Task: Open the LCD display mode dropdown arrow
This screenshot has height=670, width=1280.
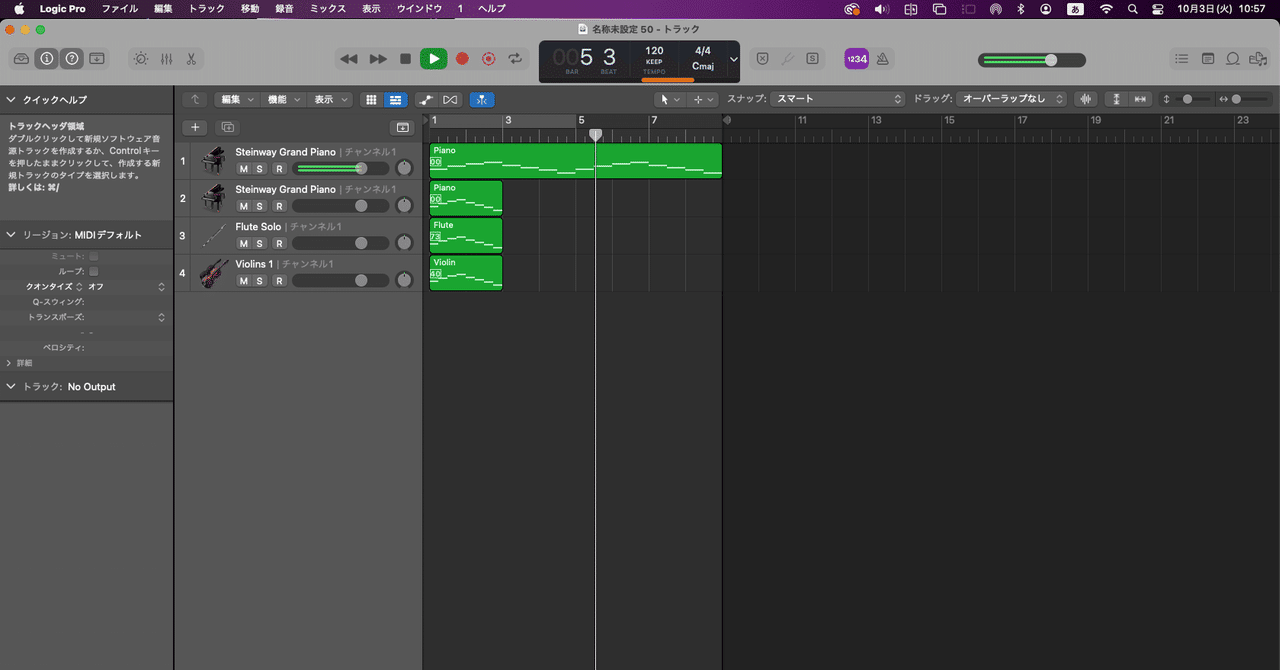Action: click(734, 59)
